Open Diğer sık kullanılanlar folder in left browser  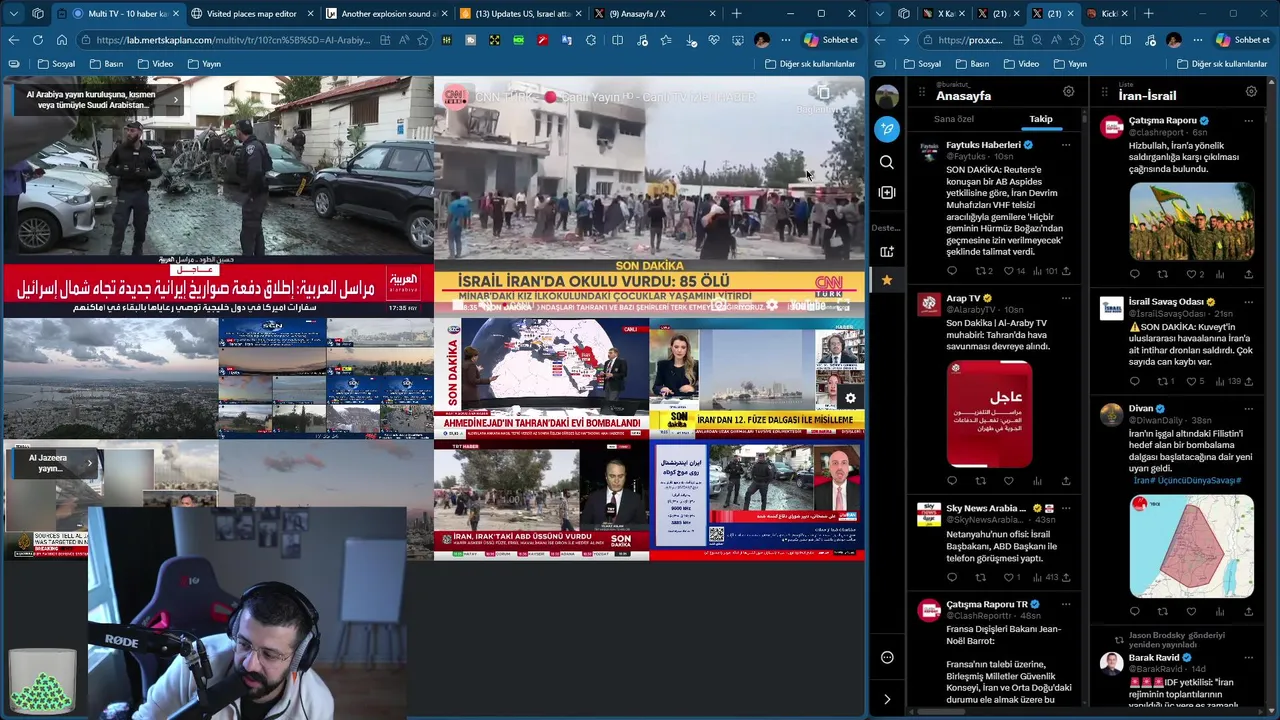(810, 64)
